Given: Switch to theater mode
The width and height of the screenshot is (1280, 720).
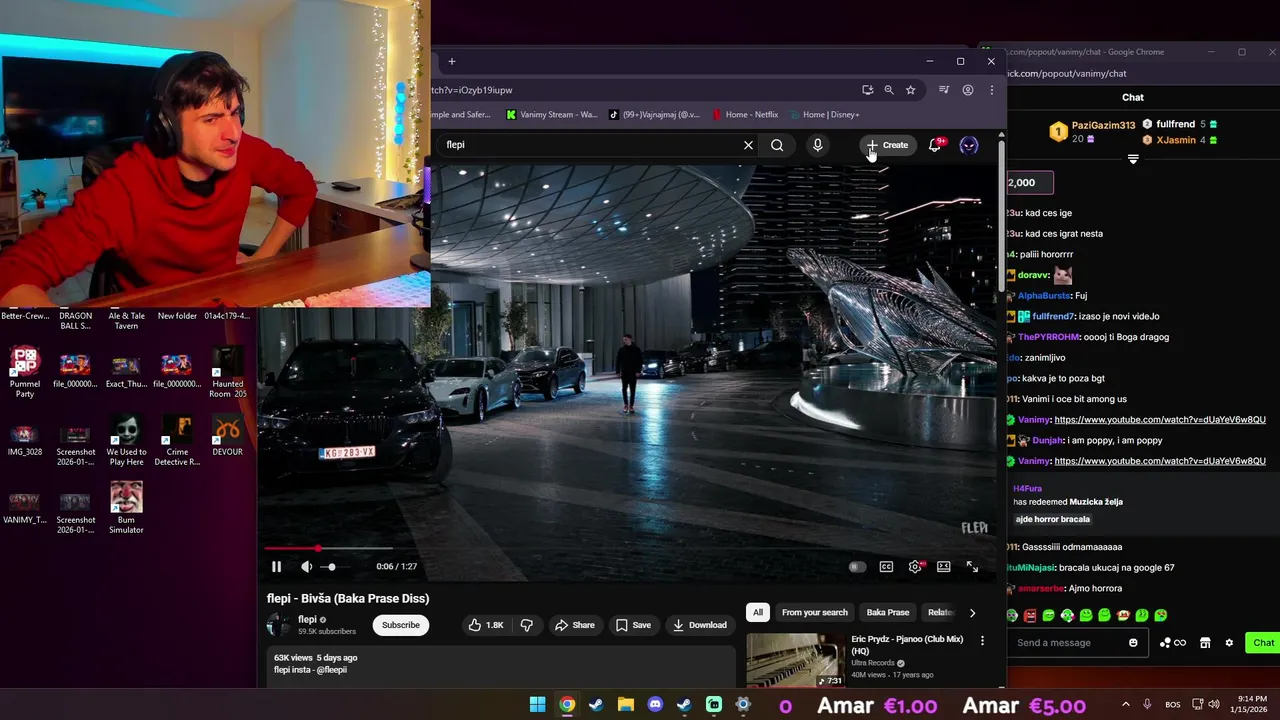Looking at the screenshot, I should coord(943,567).
